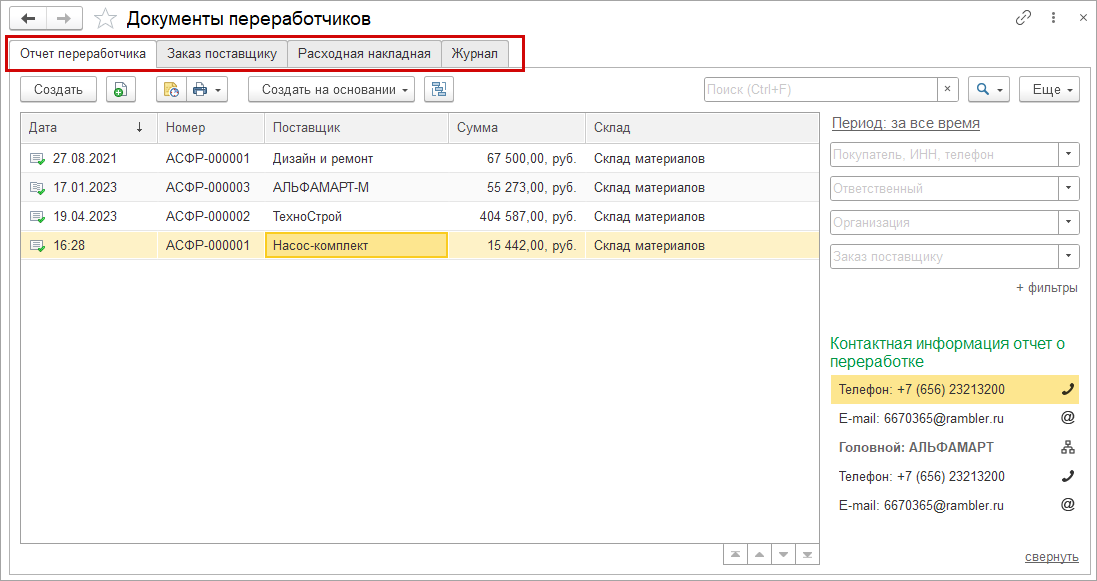
Task: Click the amount 67 500,00, руб.
Action: click(x=532, y=159)
